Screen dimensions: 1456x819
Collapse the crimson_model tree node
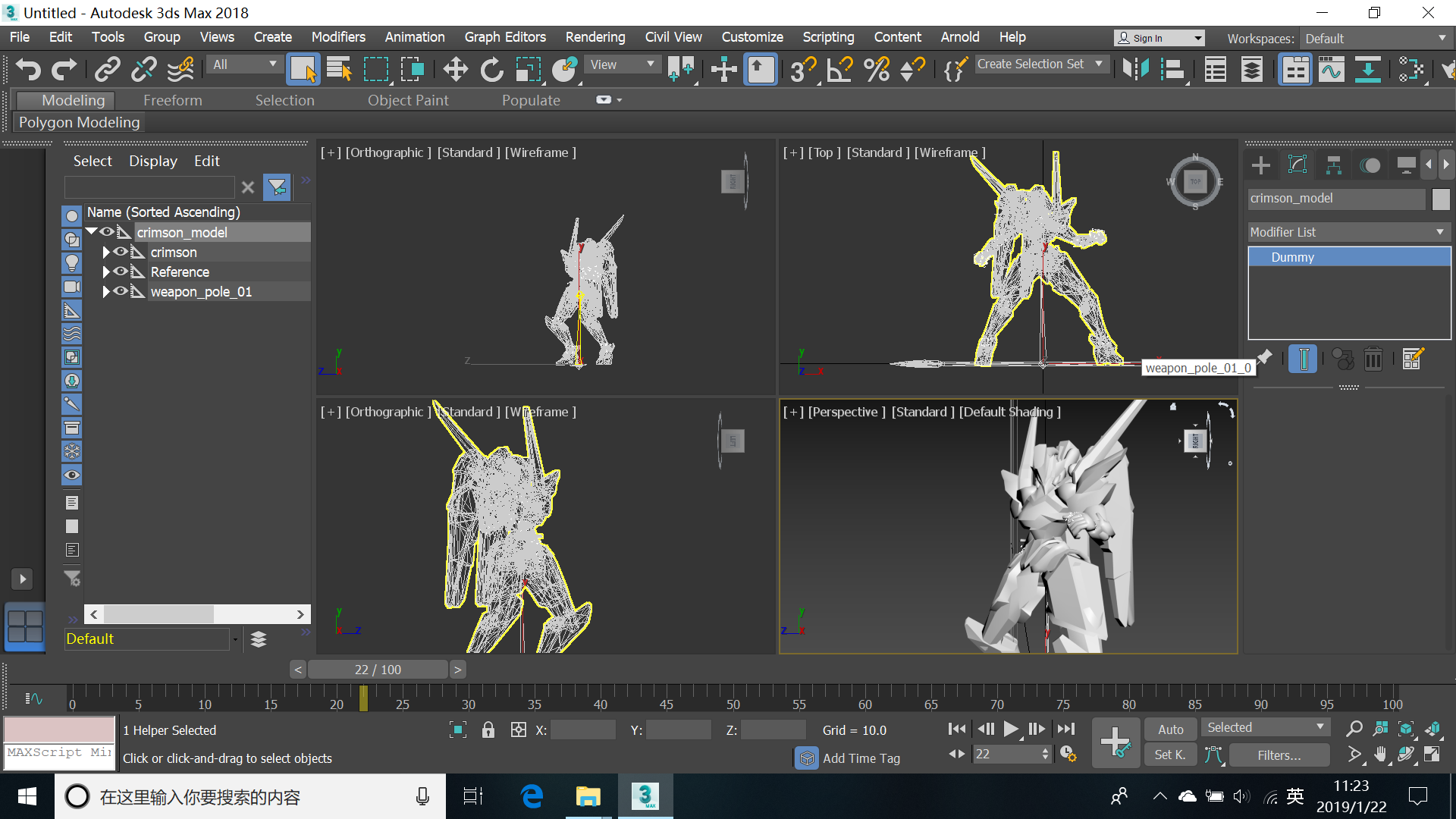pyautogui.click(x=92, y=231)
